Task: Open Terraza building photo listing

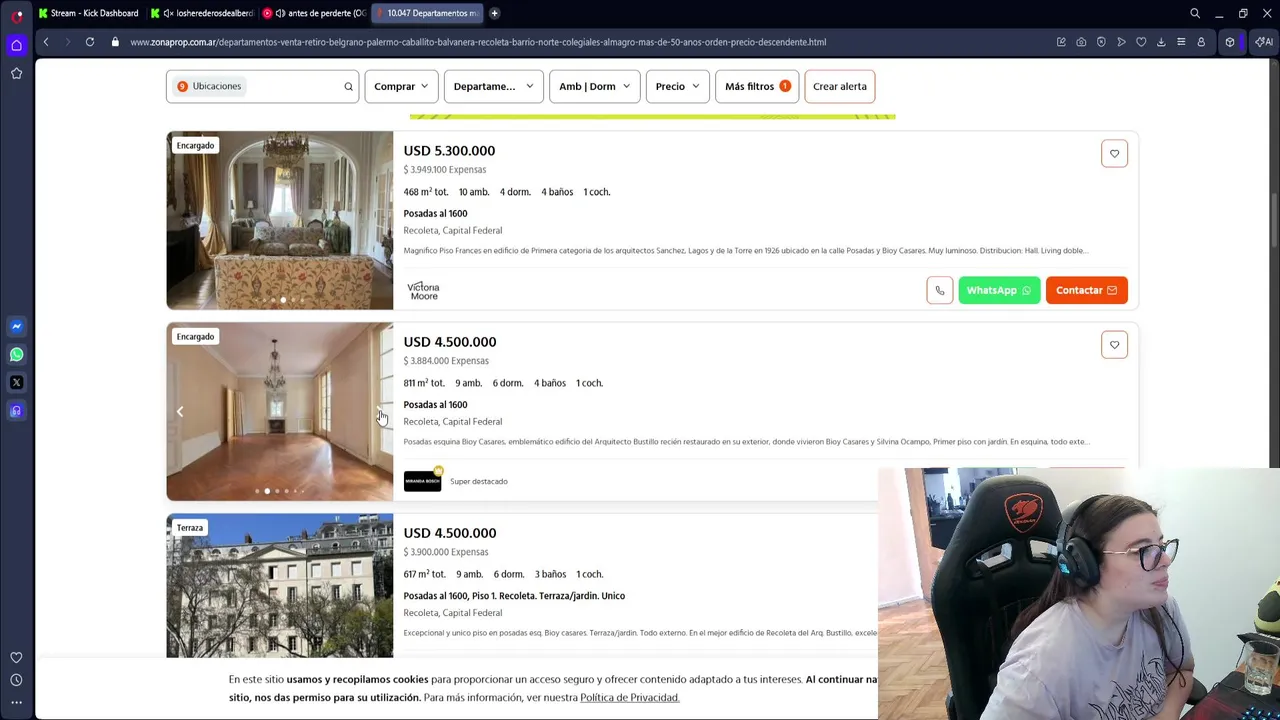Action: pyautogui.click(x=280, y=586)
